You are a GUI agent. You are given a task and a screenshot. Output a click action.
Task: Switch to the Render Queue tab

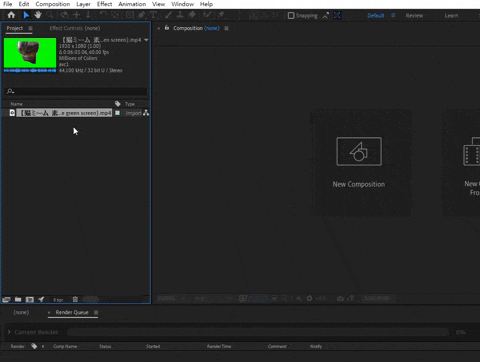(72, 312)
